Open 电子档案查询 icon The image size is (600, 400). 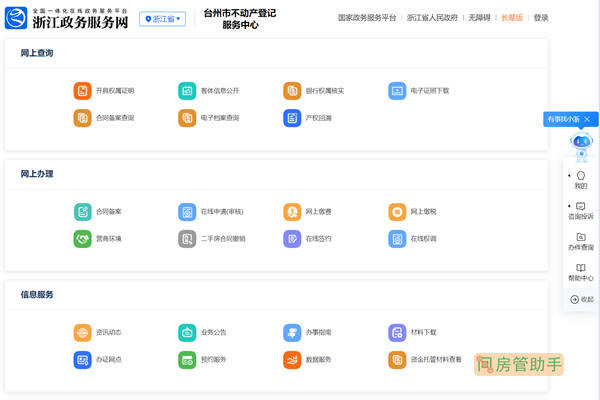pyautogui.click(x=187, y=118)
